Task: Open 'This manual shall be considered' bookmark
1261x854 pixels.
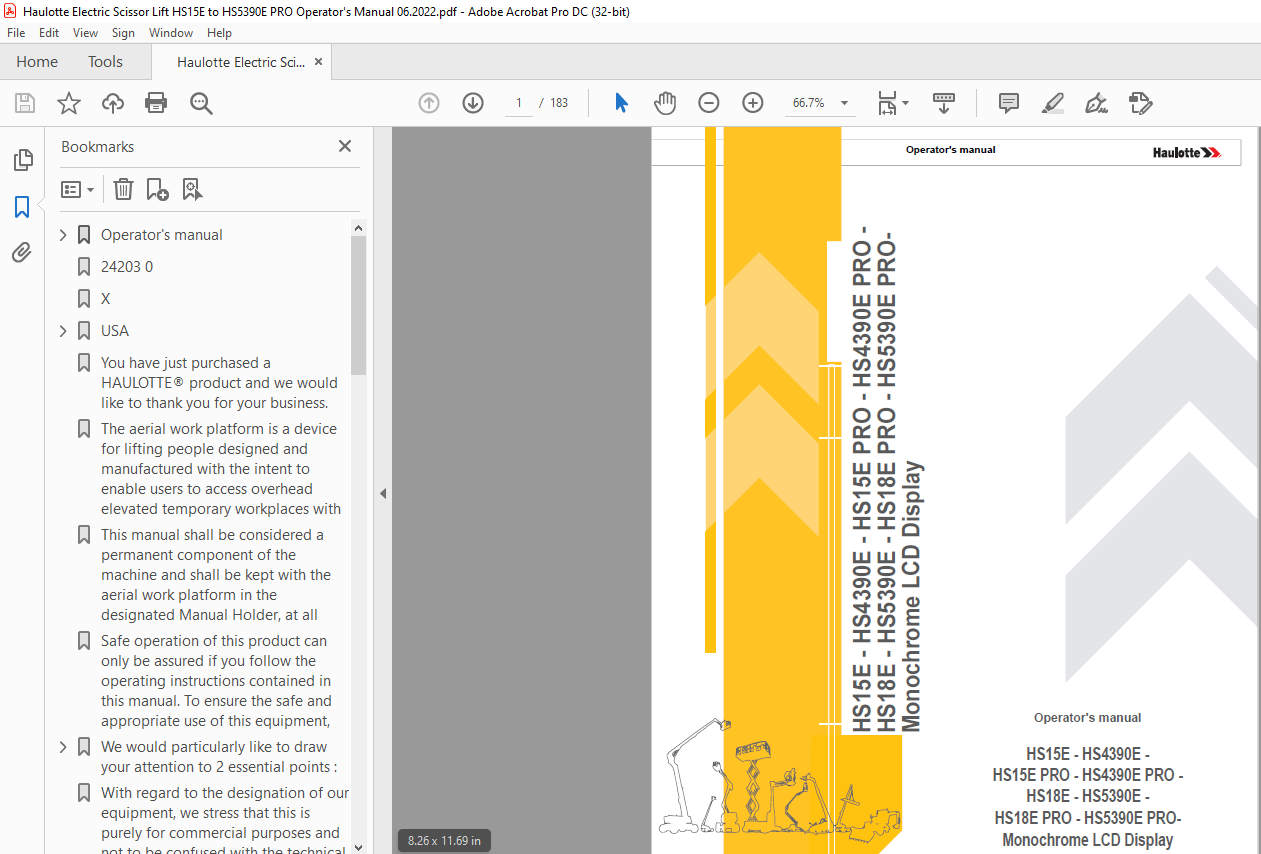Action: (215, 575)
